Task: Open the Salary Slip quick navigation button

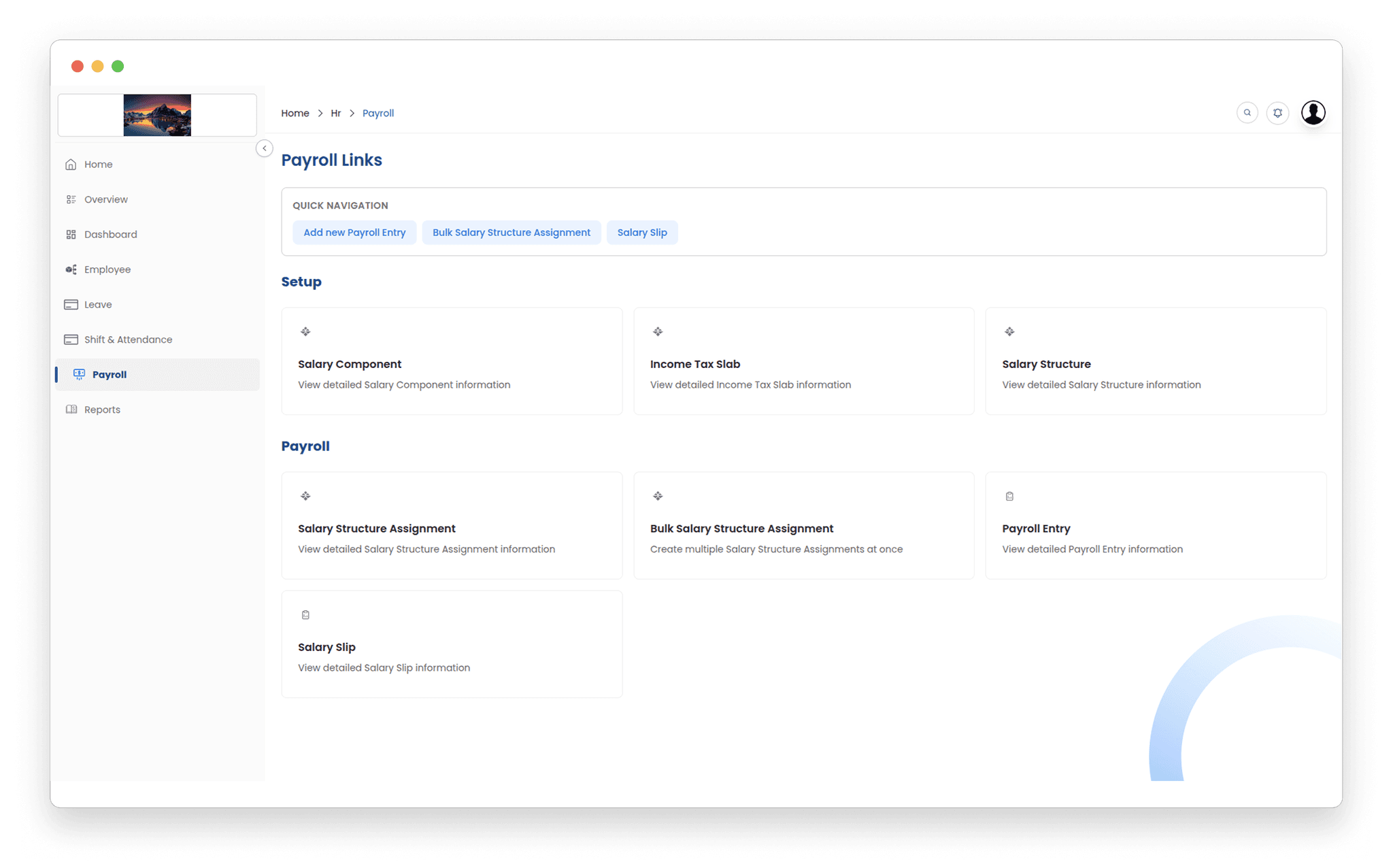Action: [641, 232]
